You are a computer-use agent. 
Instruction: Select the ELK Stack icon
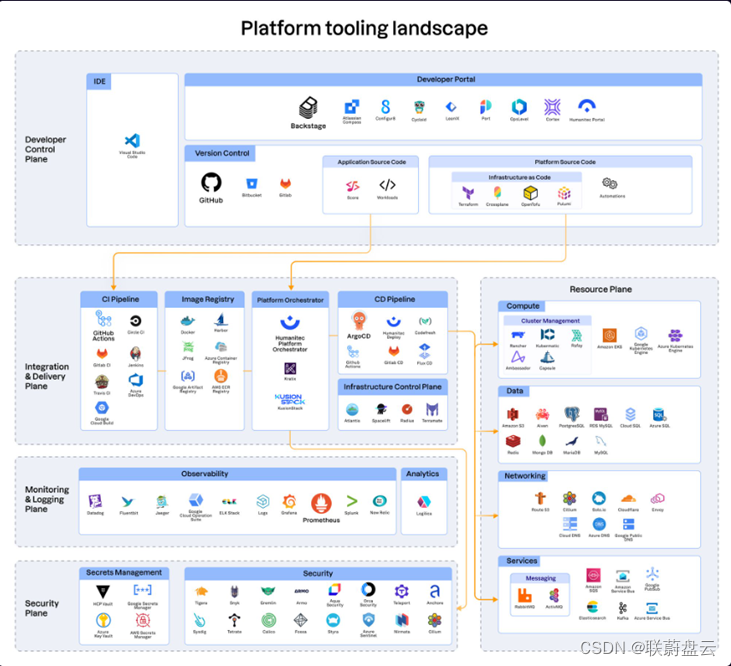pos(229,501)
